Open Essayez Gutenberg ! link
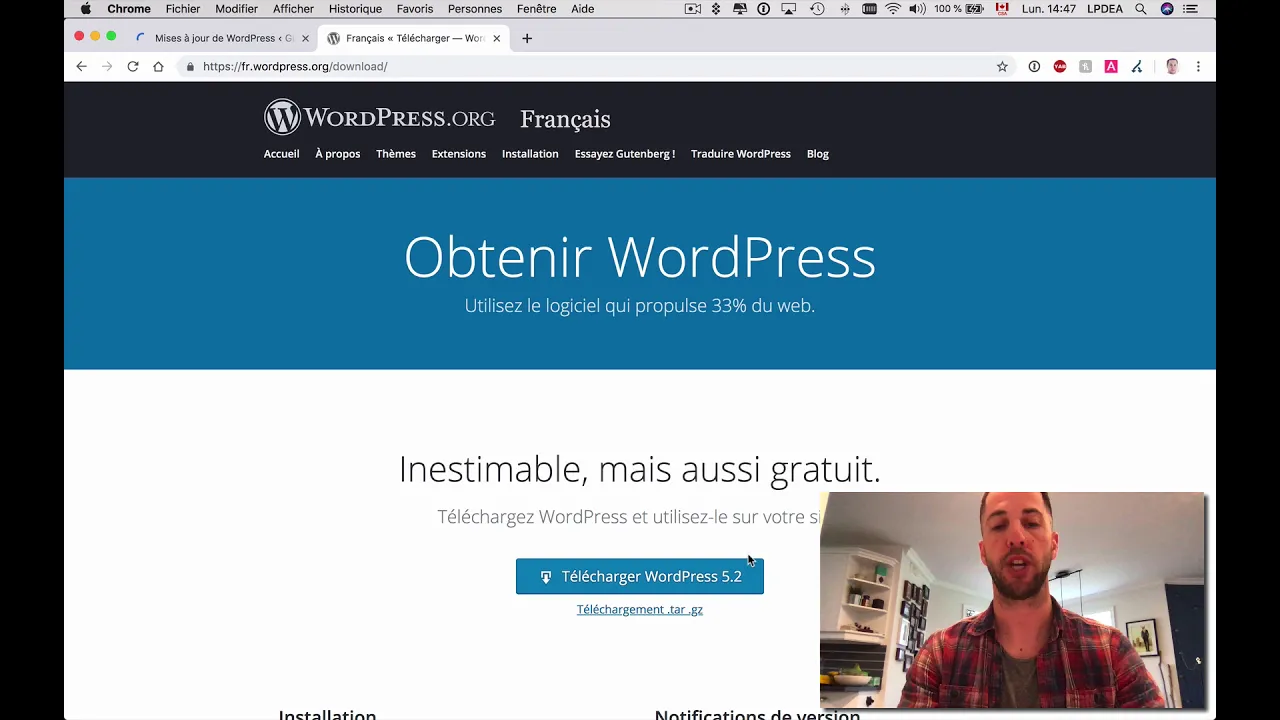Screen dimensions: 1280x720 tap(625, 154)
